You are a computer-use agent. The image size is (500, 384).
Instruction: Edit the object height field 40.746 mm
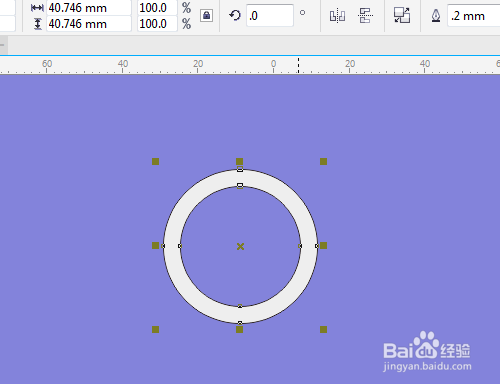pyautogui.click(x=89, y=24)
